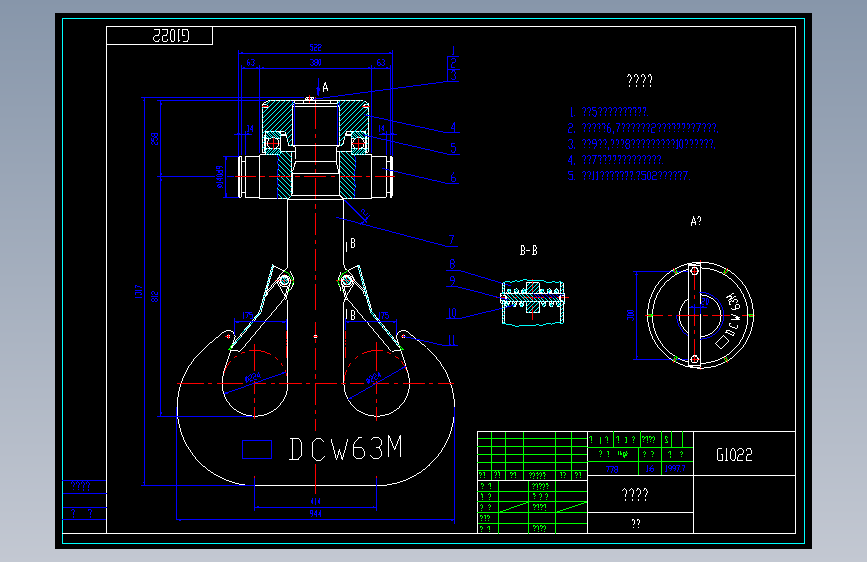Screen dimensions: 867x562
Task: Click the 778 weight value in title block
Action: coord(612,469)
